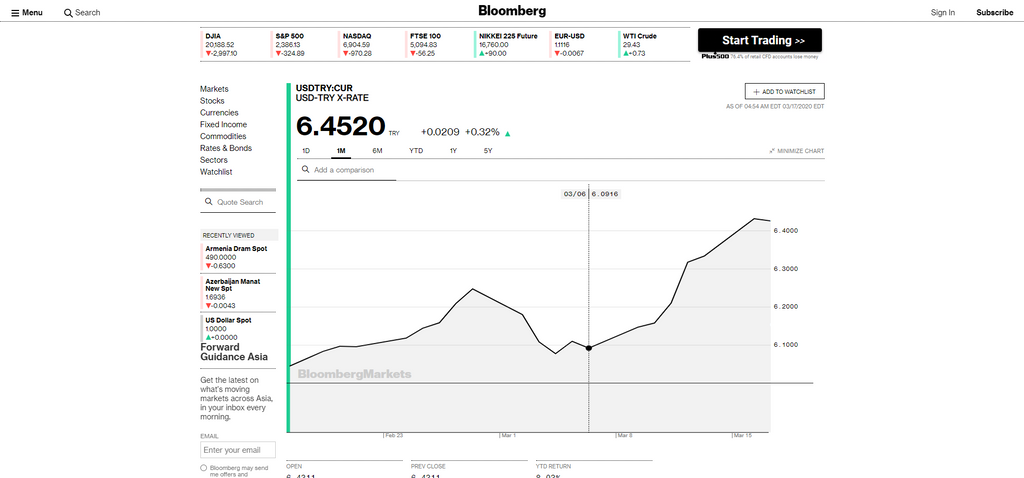Go to Fixed Income section
Screen dimensions: 1024x478
[223, 124]
